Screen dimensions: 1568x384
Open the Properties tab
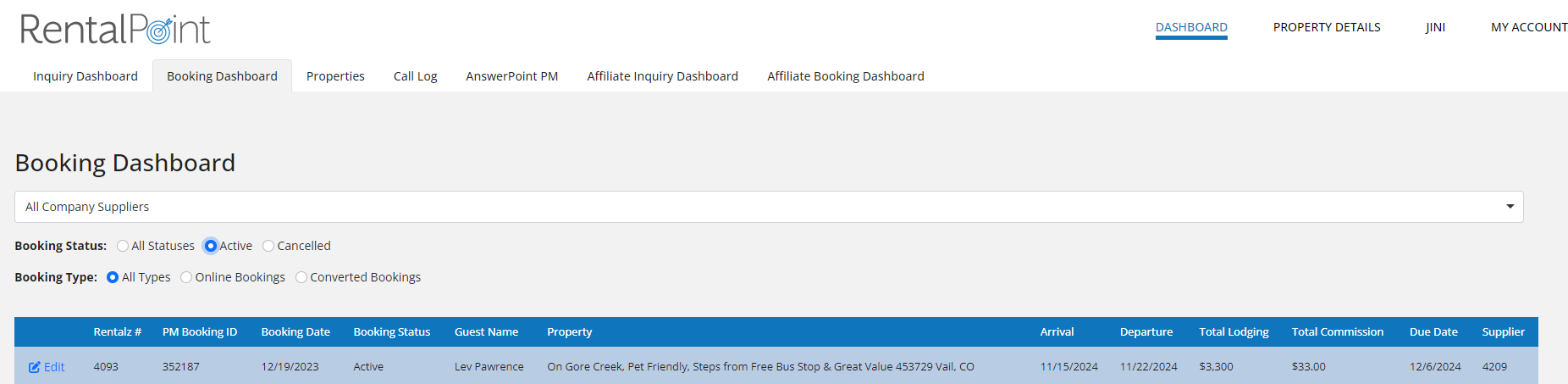335,76
